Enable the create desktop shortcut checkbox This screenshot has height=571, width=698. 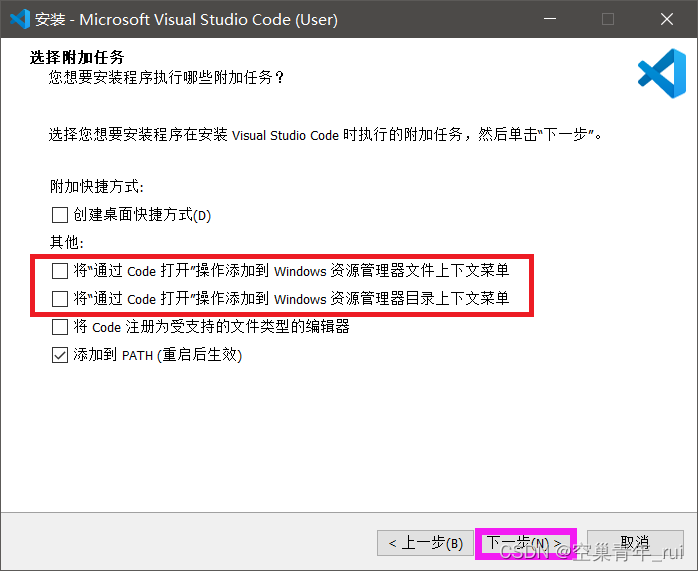[x=60, y=215]
